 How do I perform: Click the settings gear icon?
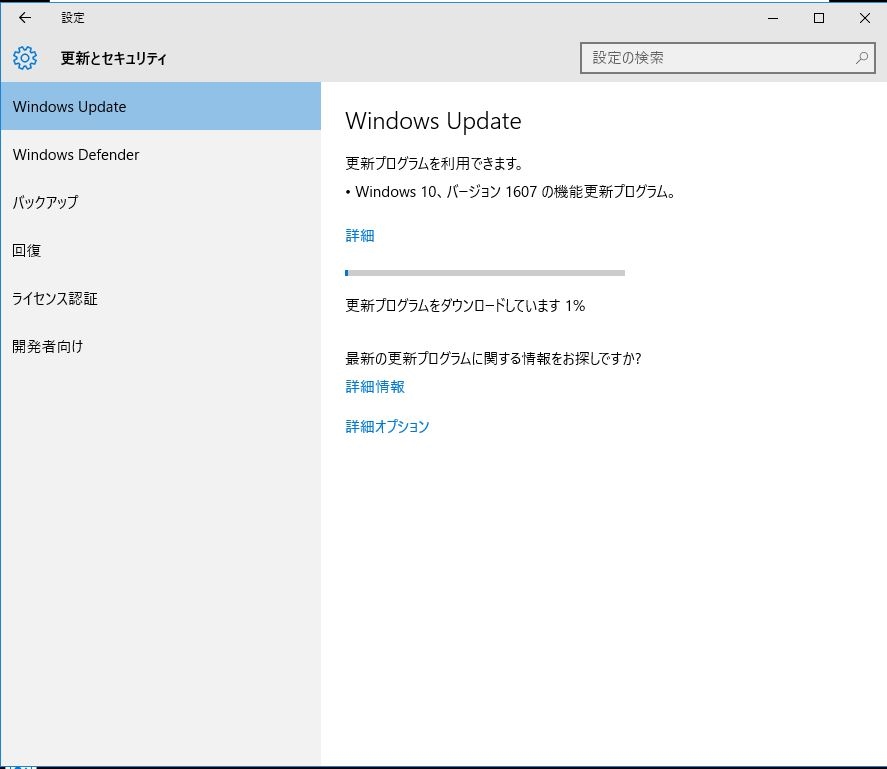coord(25,58)
